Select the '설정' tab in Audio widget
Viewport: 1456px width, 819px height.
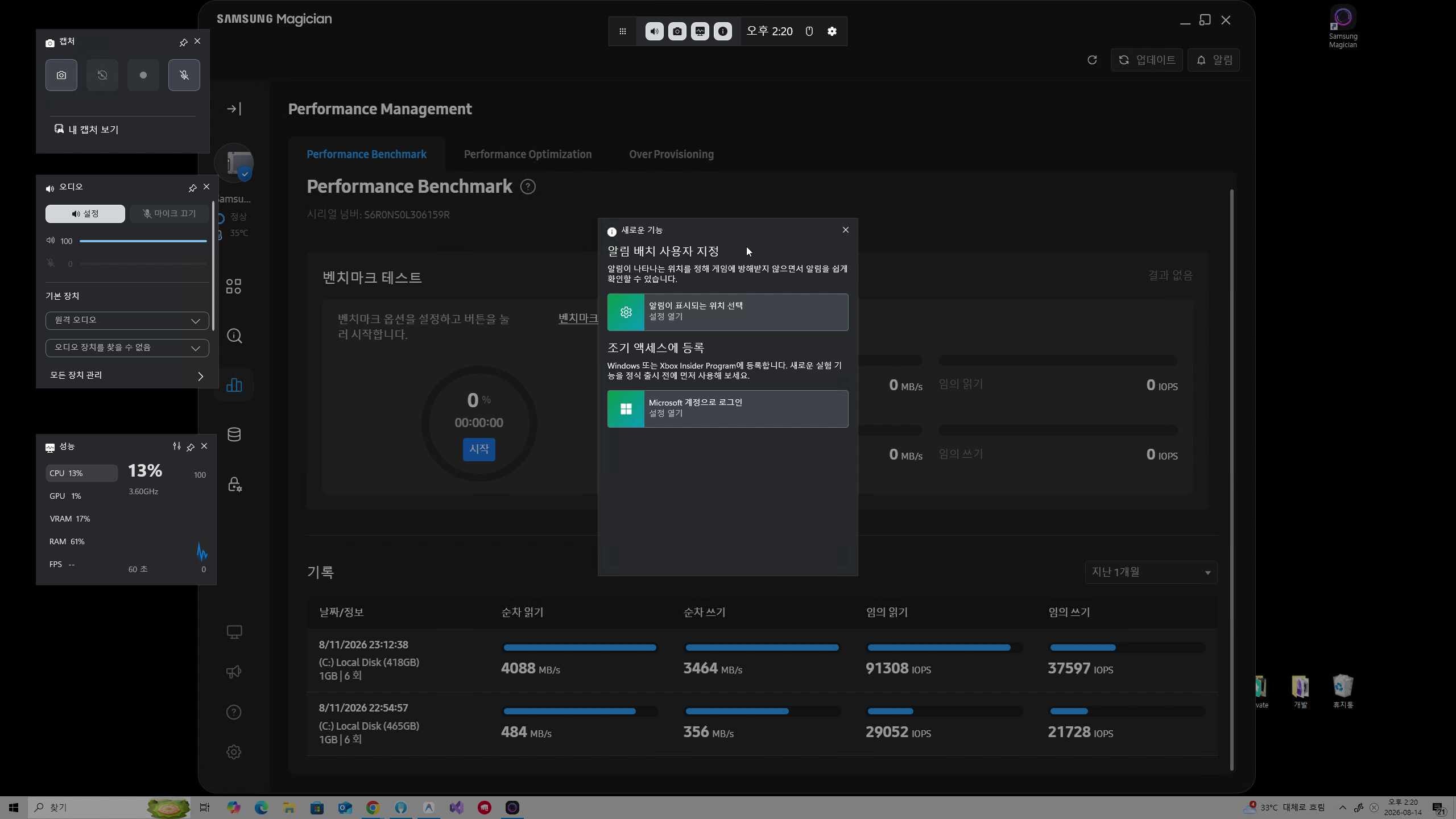85,214
